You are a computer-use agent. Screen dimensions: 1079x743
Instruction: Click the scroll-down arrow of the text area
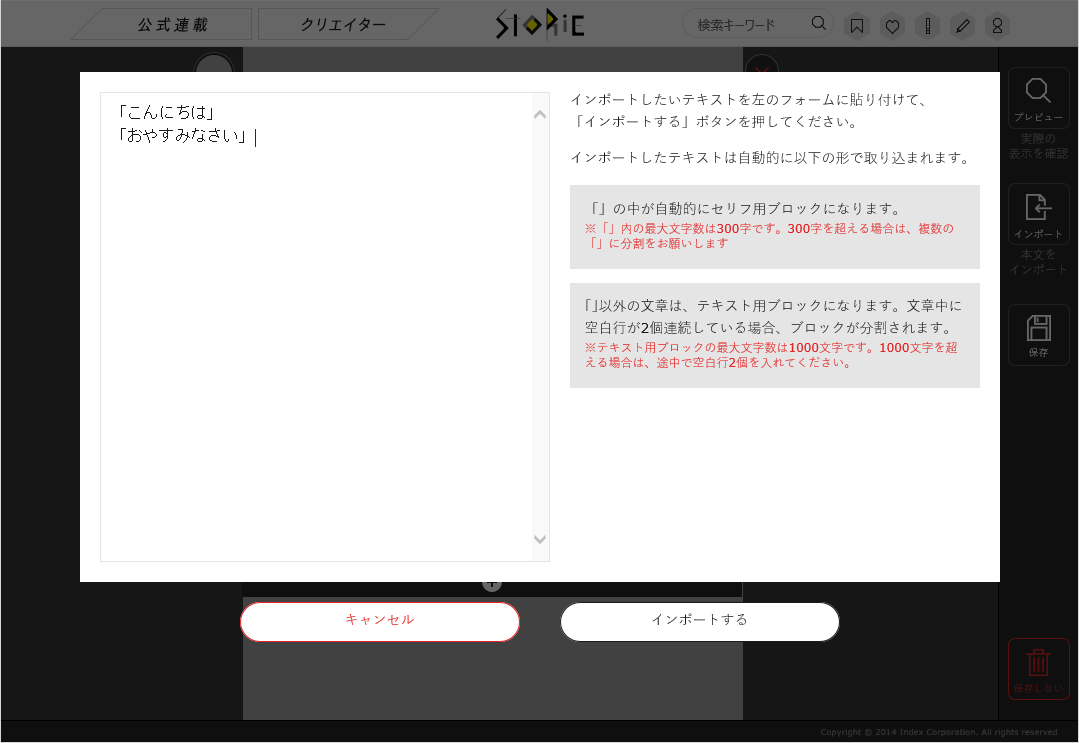(x=539, y=539)
